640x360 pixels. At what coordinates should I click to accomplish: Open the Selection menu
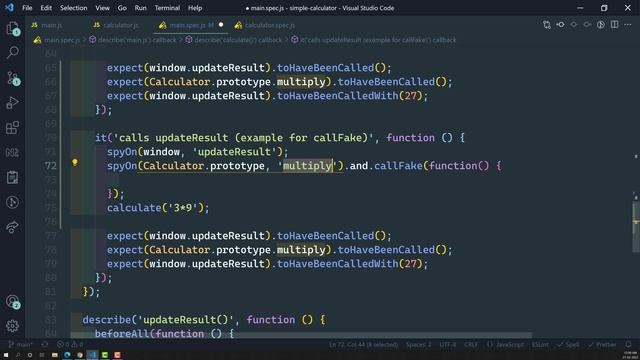click(x=73, y=8)
